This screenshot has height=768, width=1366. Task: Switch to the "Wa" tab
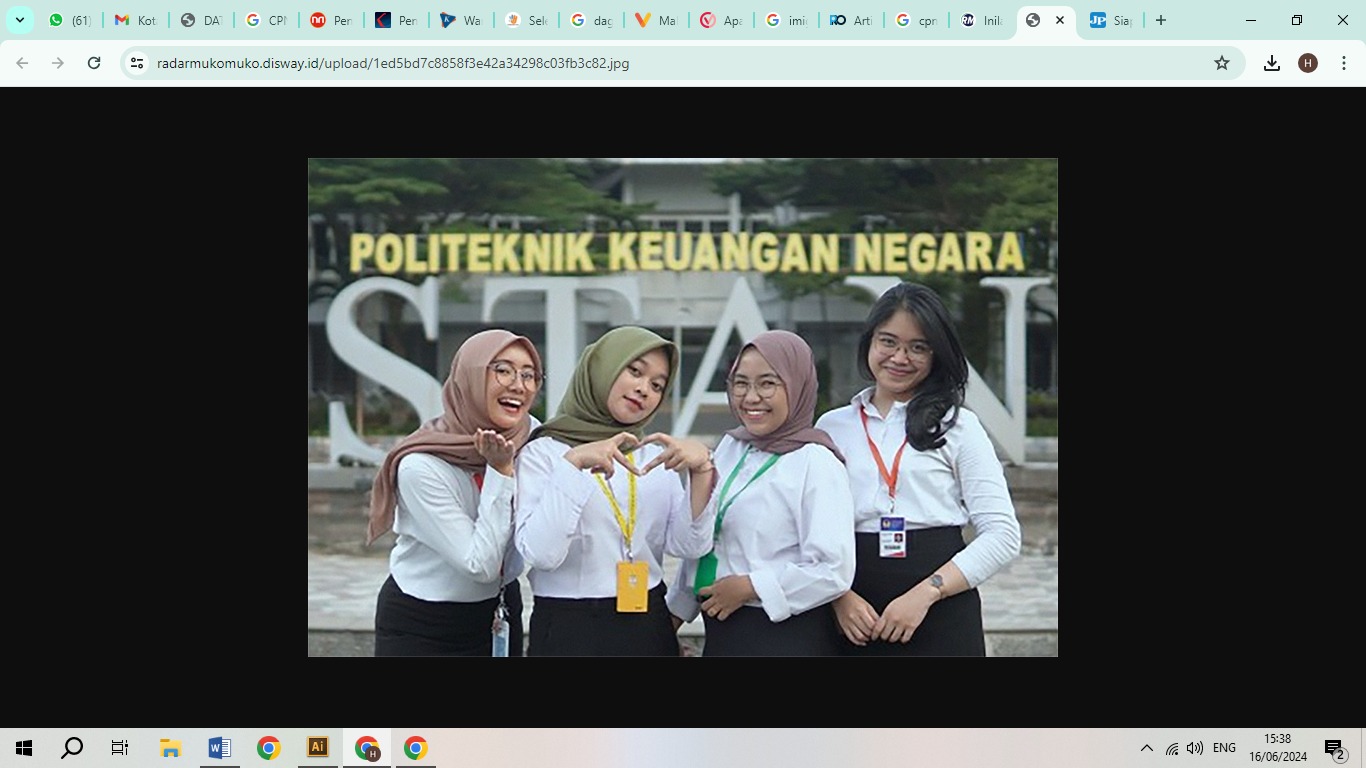coord(462,20)
